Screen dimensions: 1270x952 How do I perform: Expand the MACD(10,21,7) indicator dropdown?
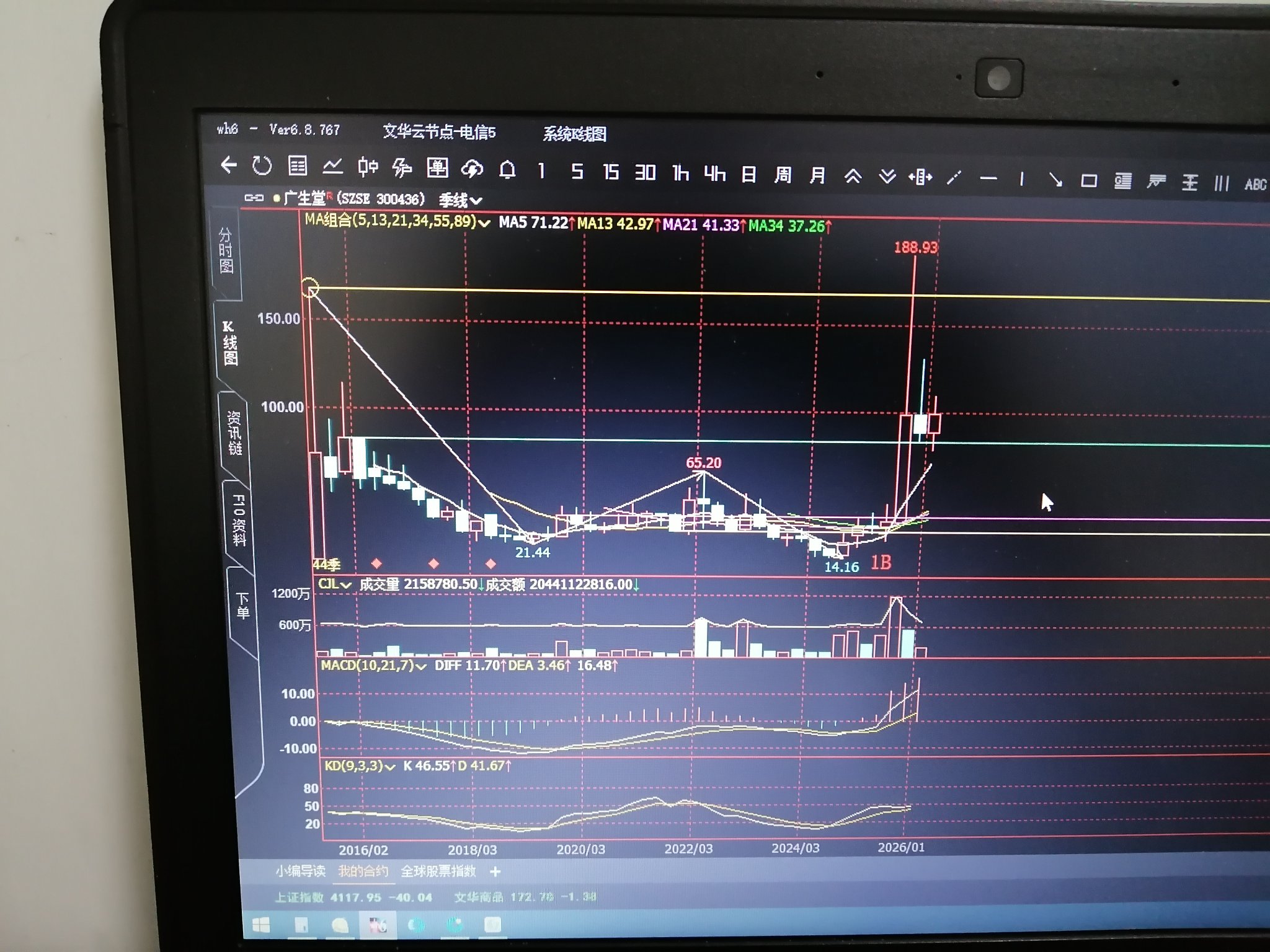pyautogui.click(x=421, y=666)
